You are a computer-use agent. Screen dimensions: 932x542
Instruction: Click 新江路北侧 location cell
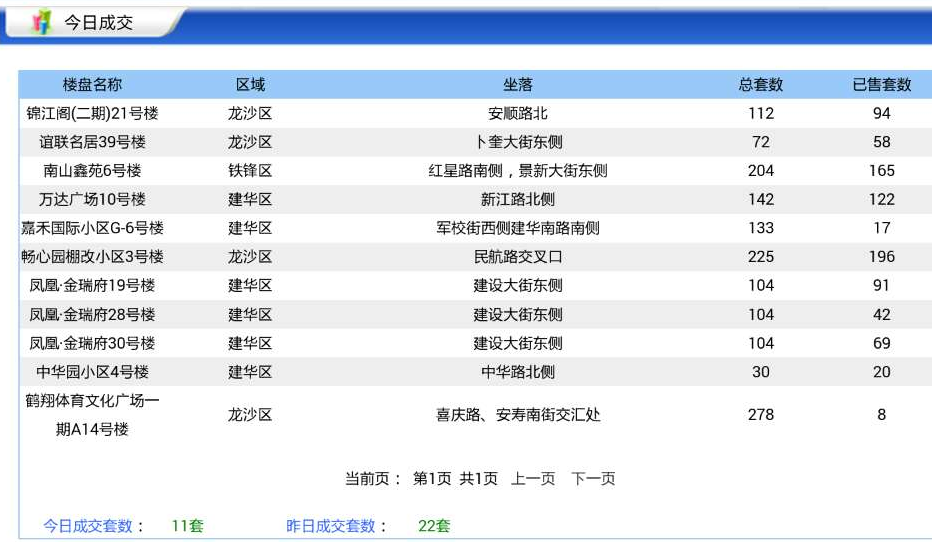pyautogui.click(x=518, y=199)
